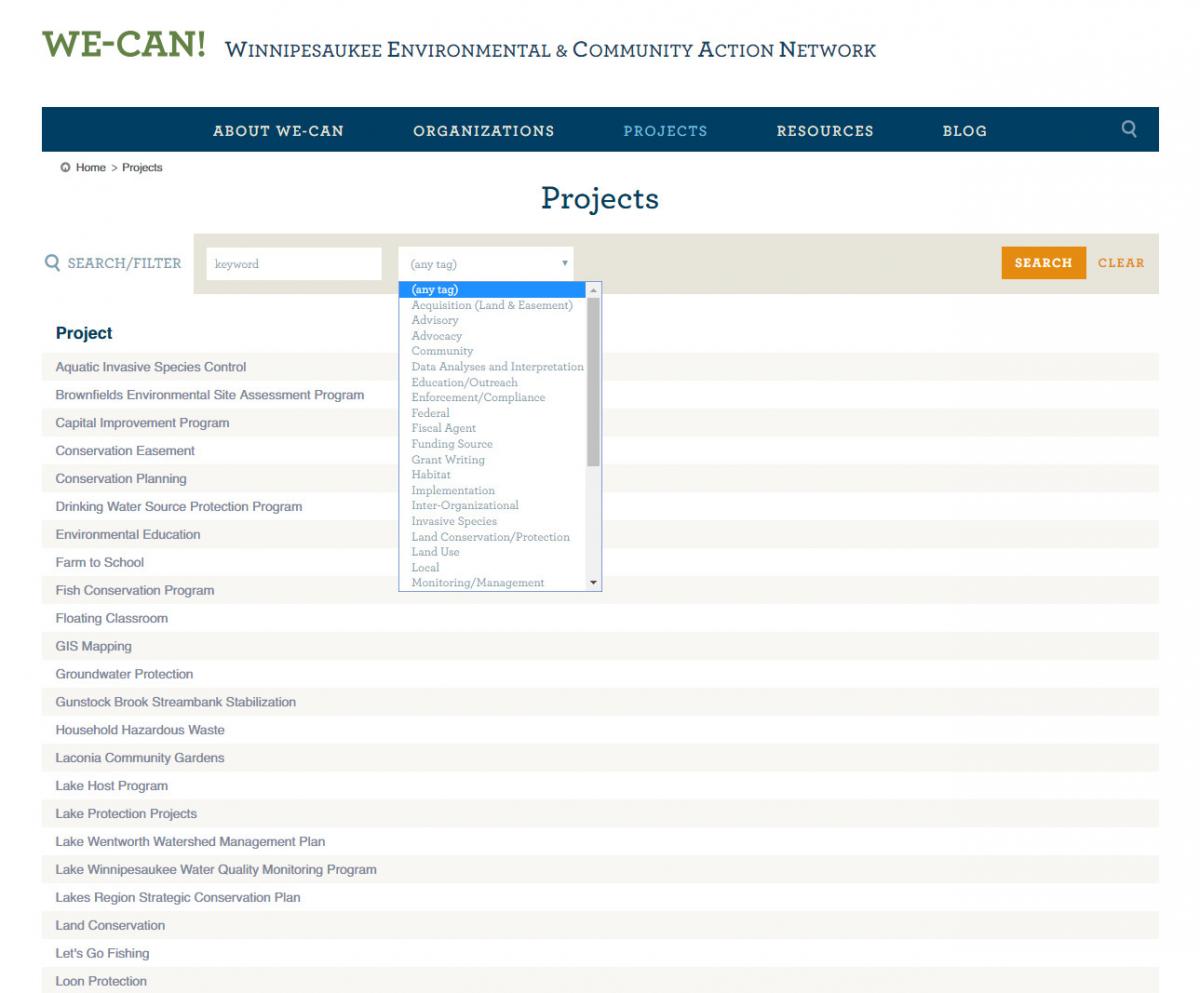The width and height of the screenshot is (1200, 993).
Task: Click the home icon in breadcrumb
Action: pos(65,168)
